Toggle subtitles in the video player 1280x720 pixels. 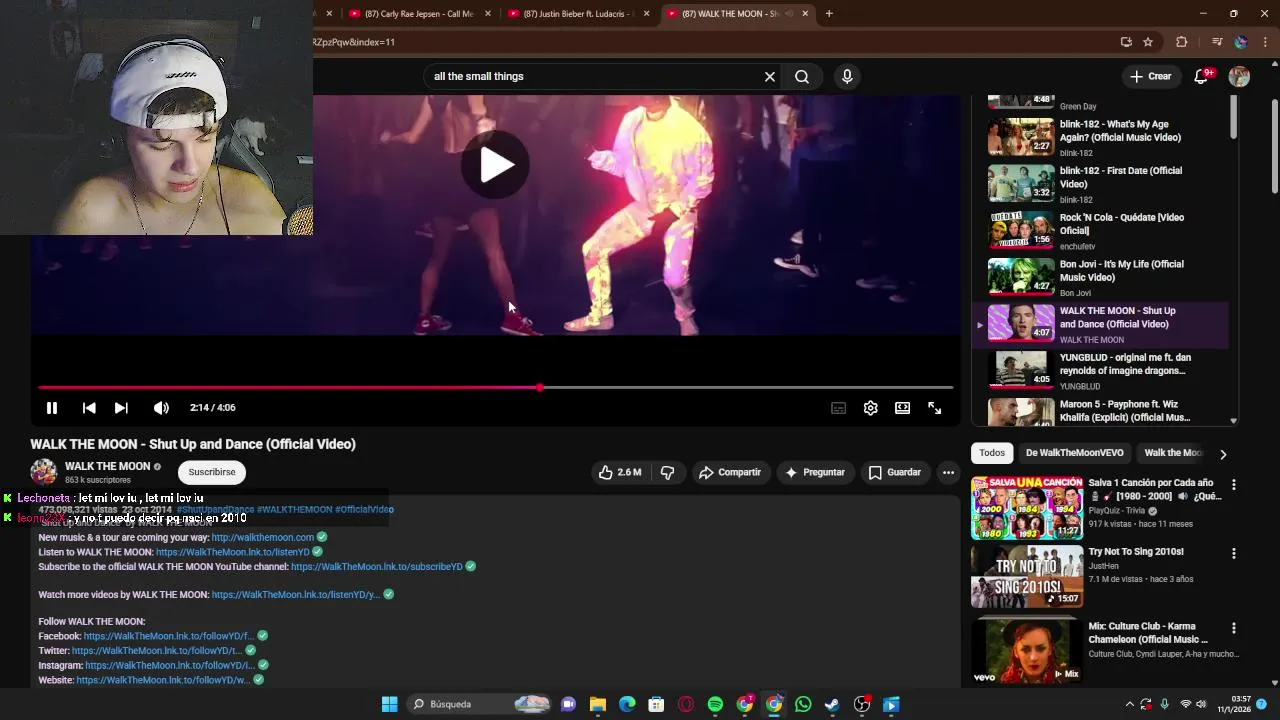click(x=838, y=408)
